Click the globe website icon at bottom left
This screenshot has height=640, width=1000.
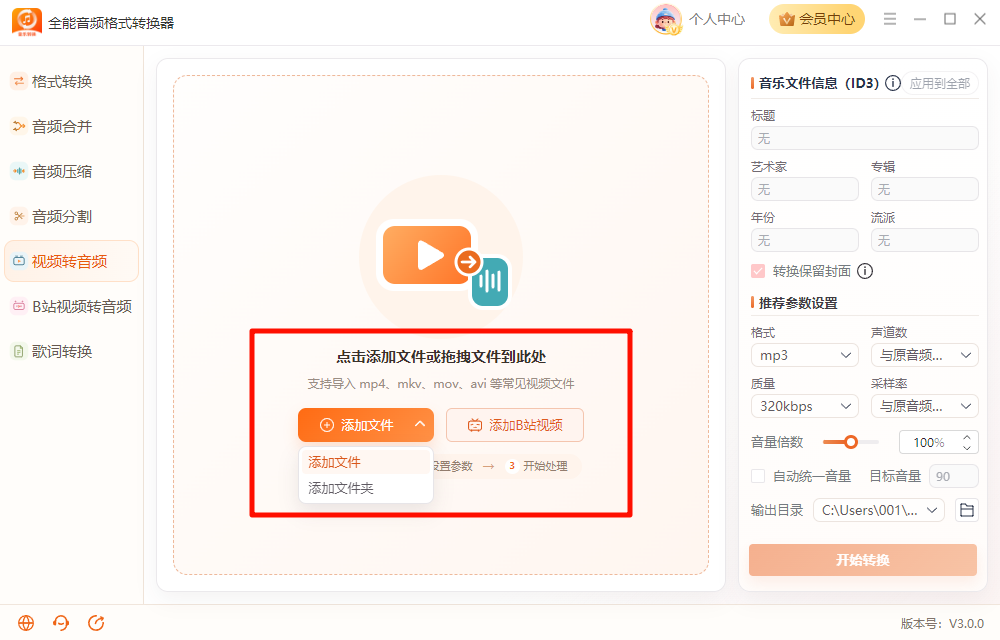coord(26,623)
